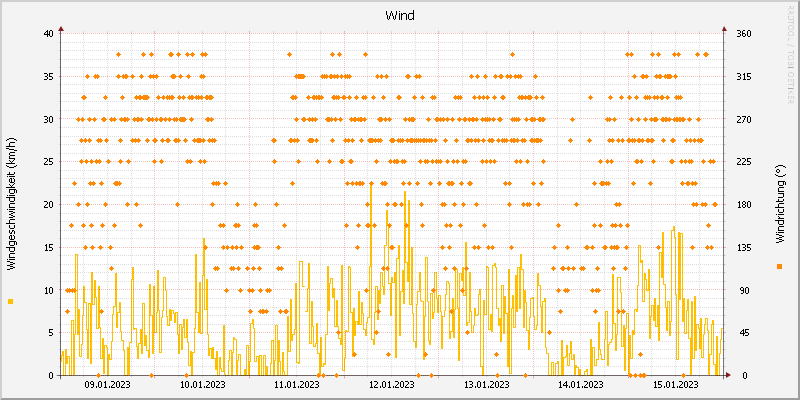The height and width of the screenshot is (400, 800).
Task: Click the left axis value 25
Action: [48, 162]
